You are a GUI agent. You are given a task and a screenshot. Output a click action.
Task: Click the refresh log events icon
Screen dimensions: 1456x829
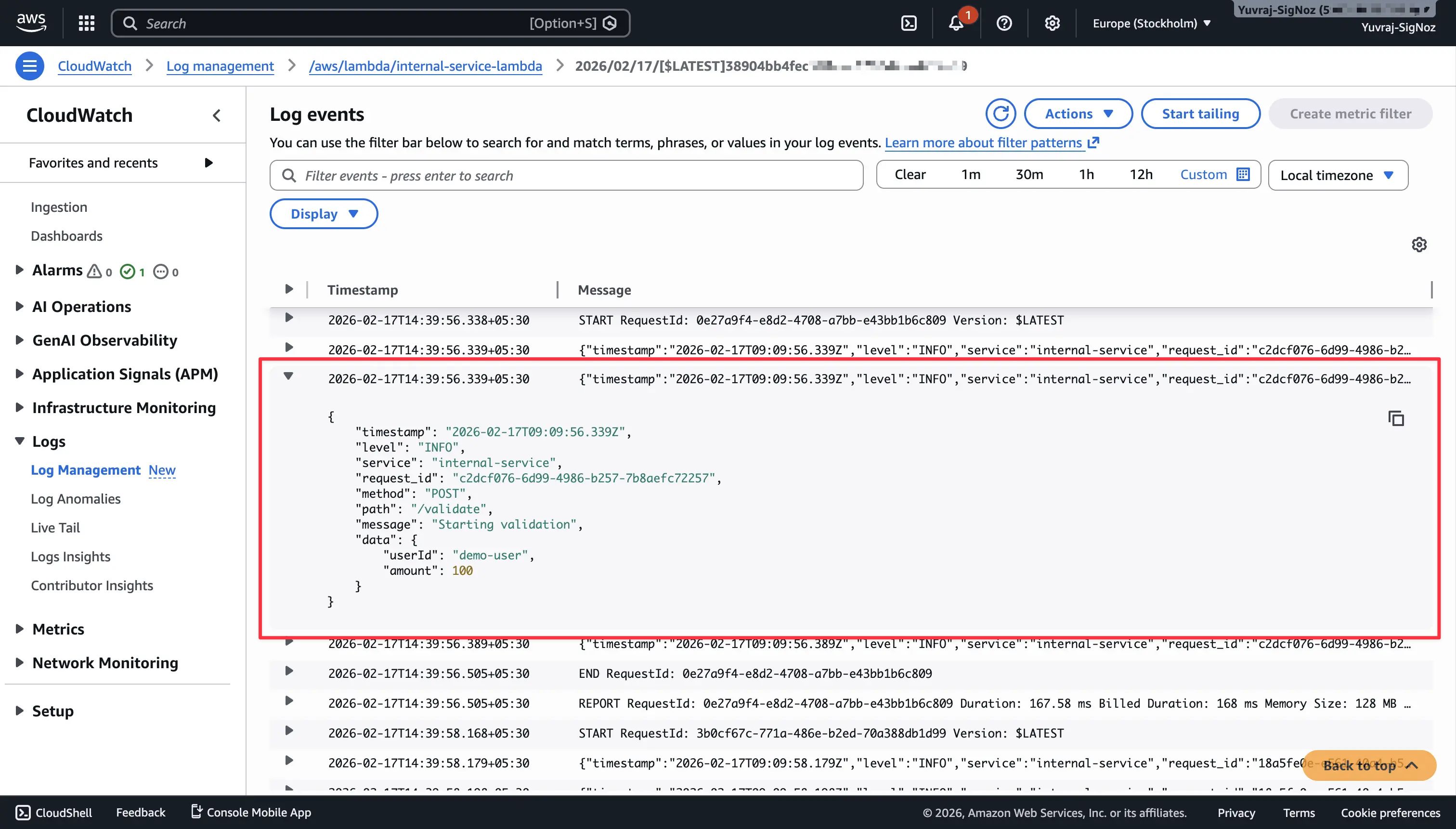click(x=1001, y=114)
